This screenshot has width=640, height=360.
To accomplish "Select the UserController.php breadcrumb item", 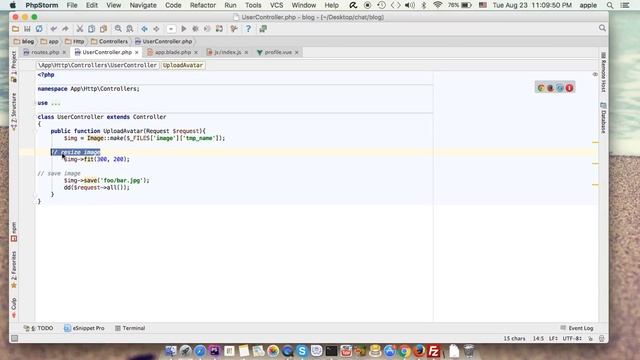I will [x=164, y=42].
